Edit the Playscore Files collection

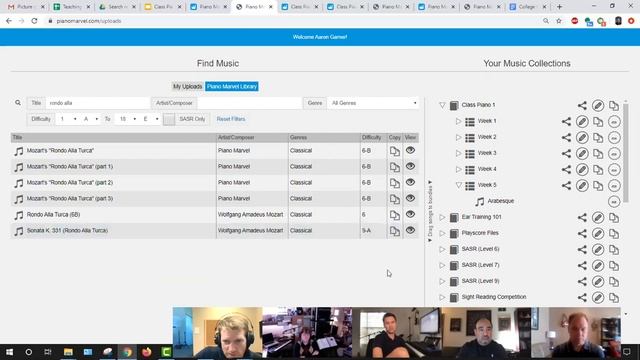click(598, 233)
